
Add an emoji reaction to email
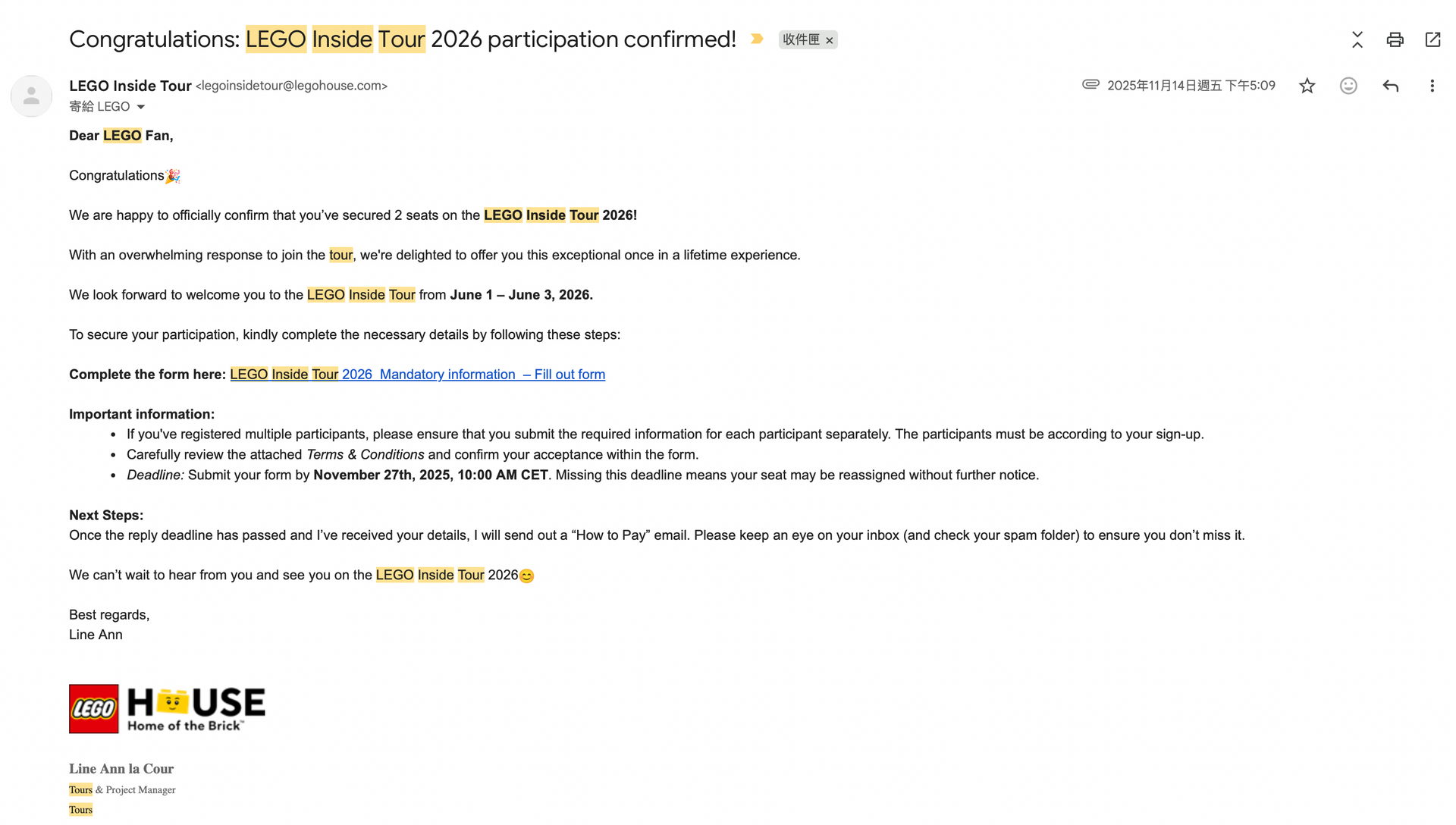coord(1348,86)
